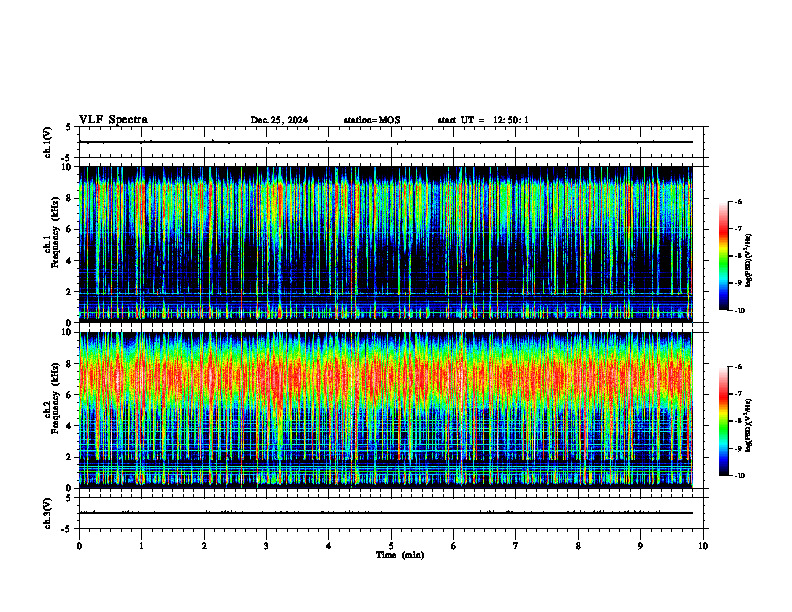Click the ch.1 spectrogram color scale bar
This screenshot has width=792, height=612.
[x=723, y=256]
